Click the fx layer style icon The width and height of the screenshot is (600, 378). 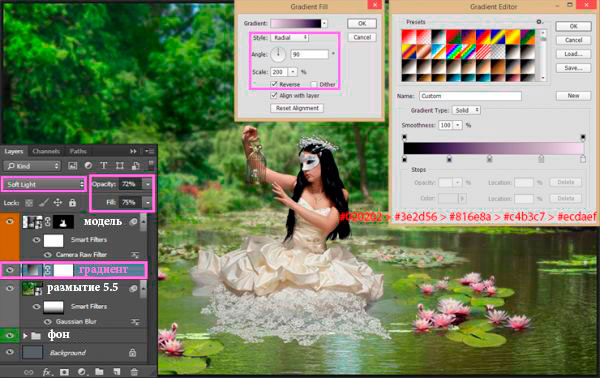click(x=47, y=372)
